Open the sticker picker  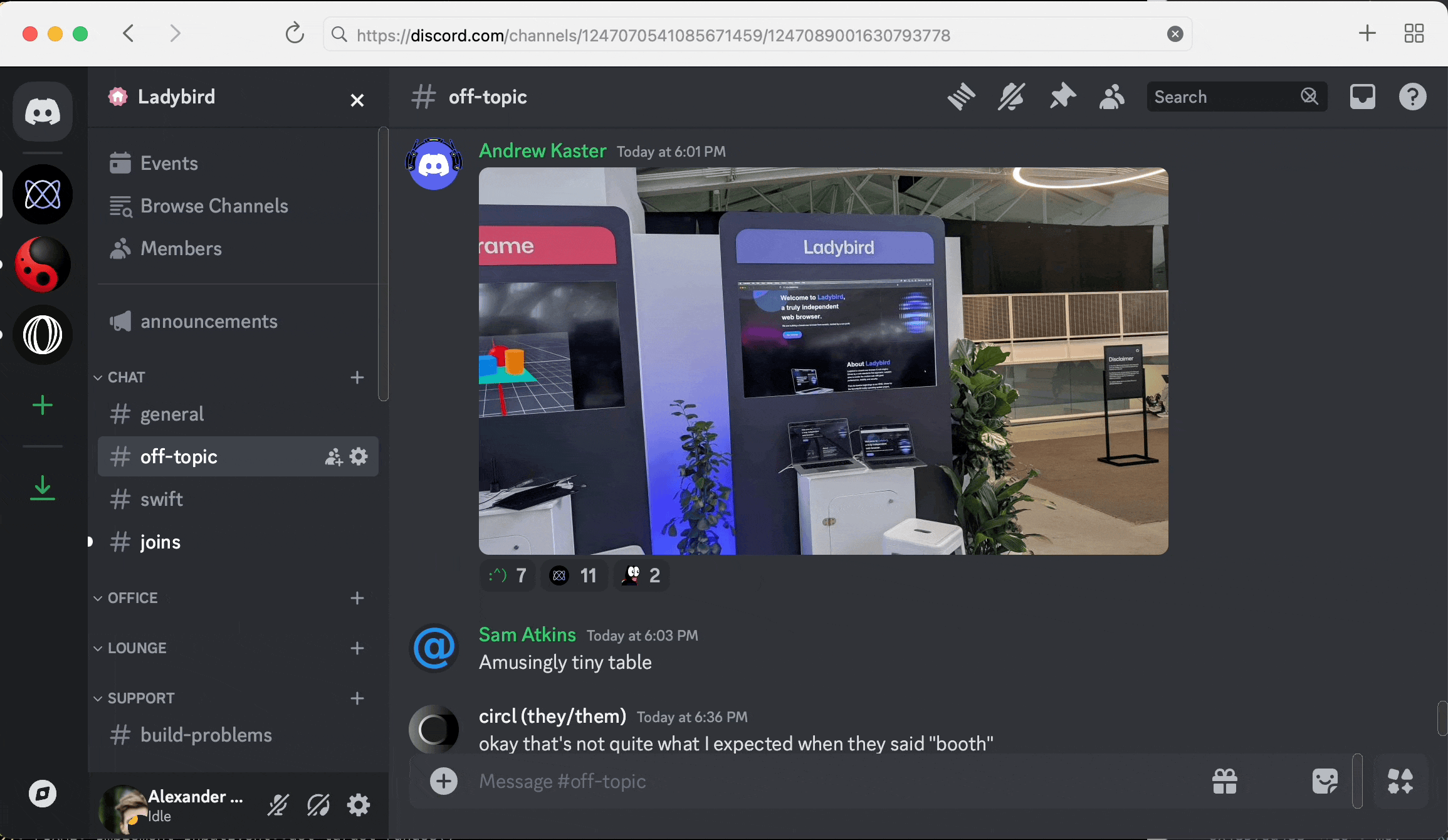[x=1324, y=781]
